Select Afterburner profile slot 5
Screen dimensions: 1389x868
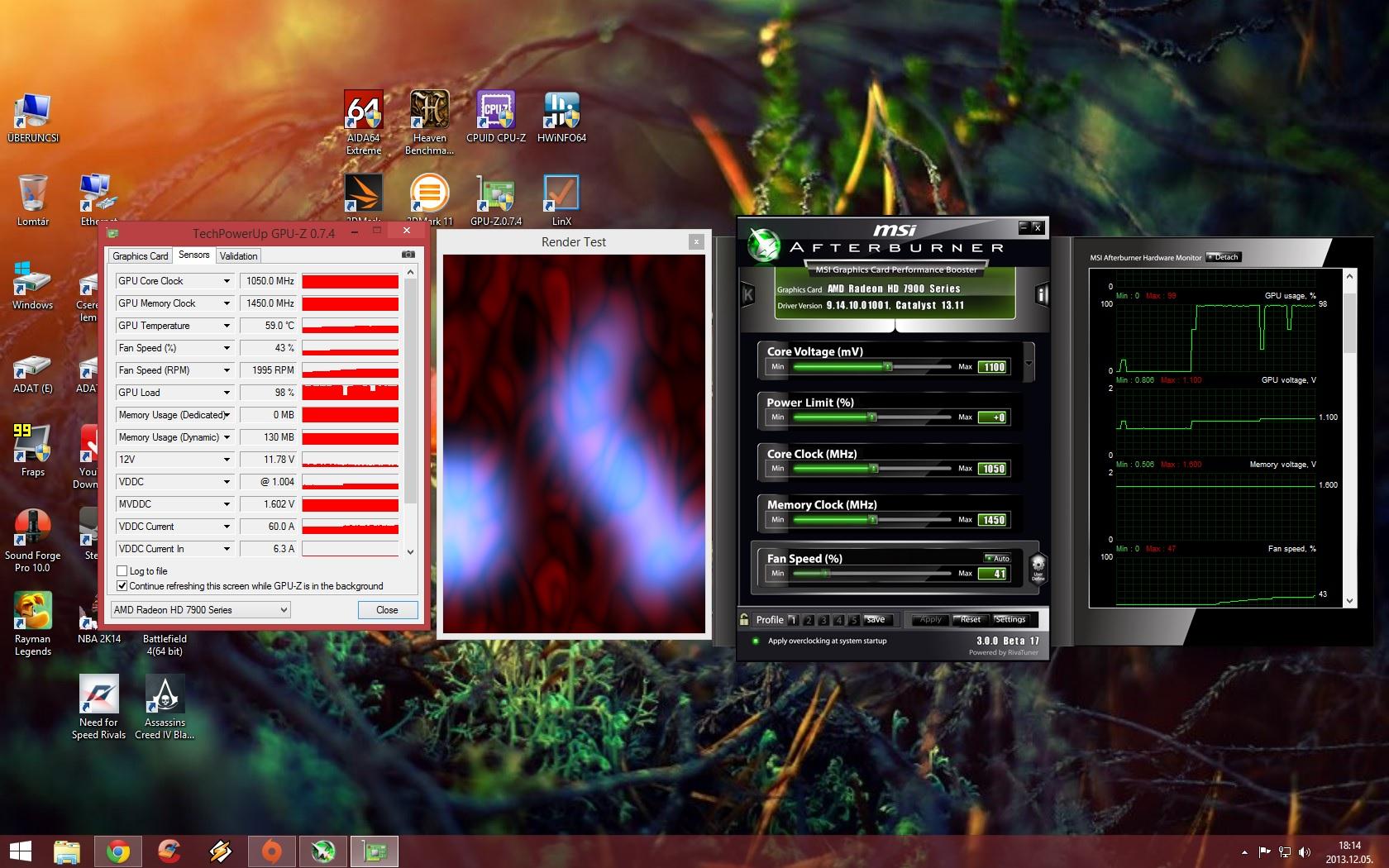(854, 619)
